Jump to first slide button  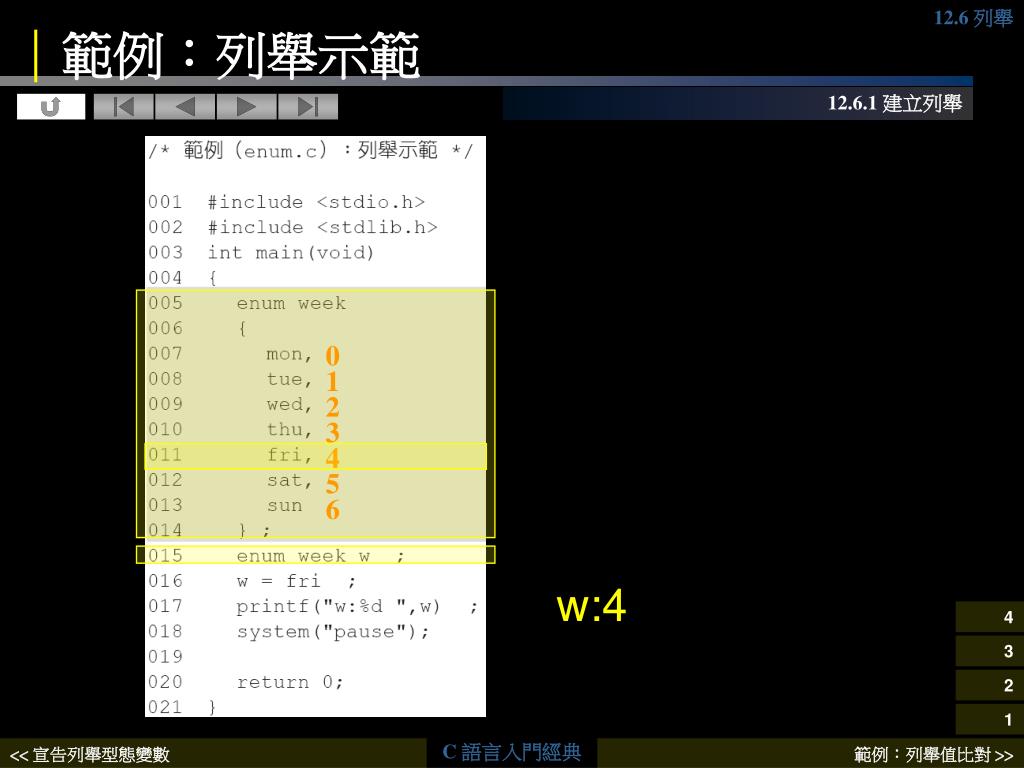click(x=124, y=106)
